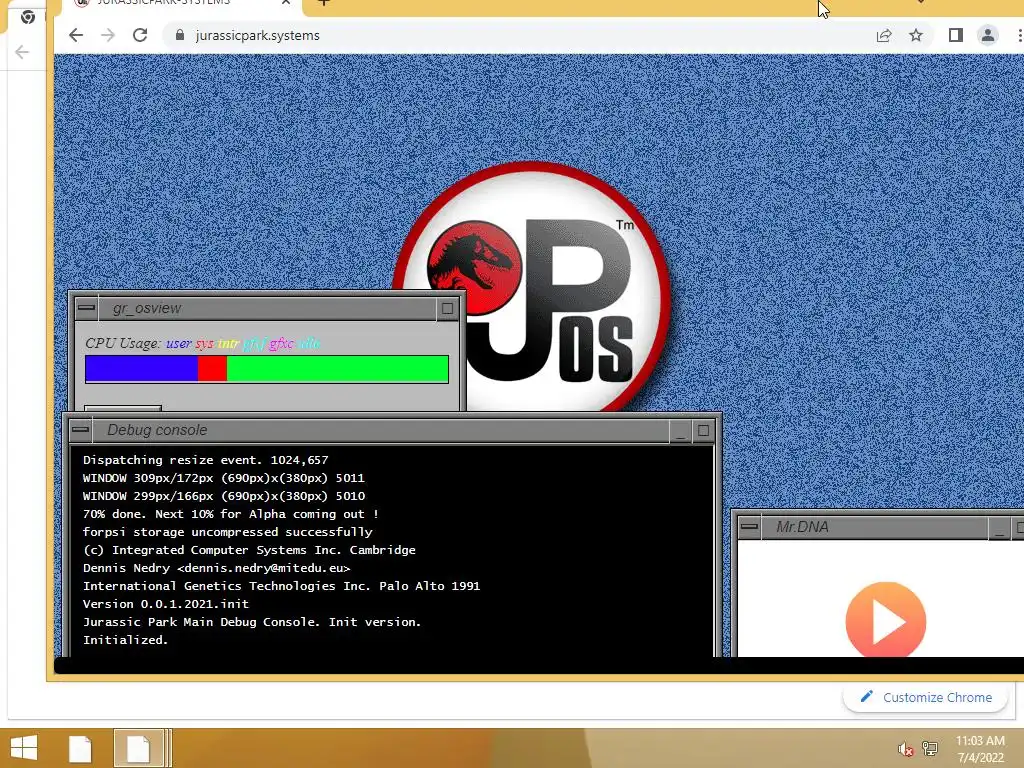This screenshot has width=1024, height=768.
Task: Go back in the background Chrome window
Action: click(22, 52)
